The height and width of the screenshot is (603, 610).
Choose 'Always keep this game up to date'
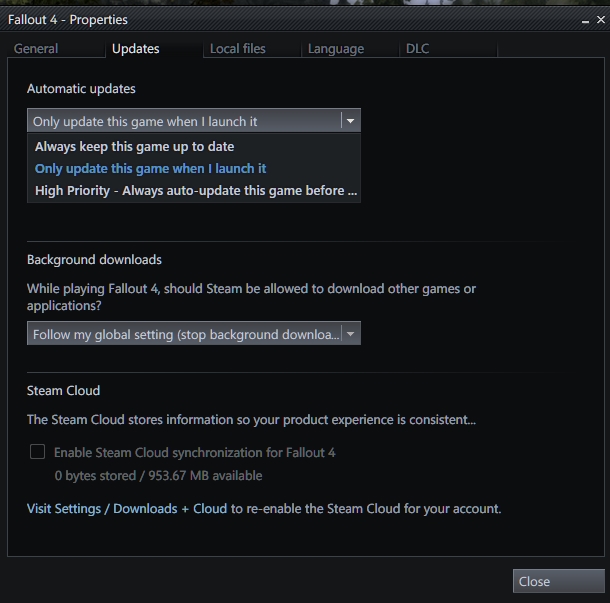click(x=135, y=147)
